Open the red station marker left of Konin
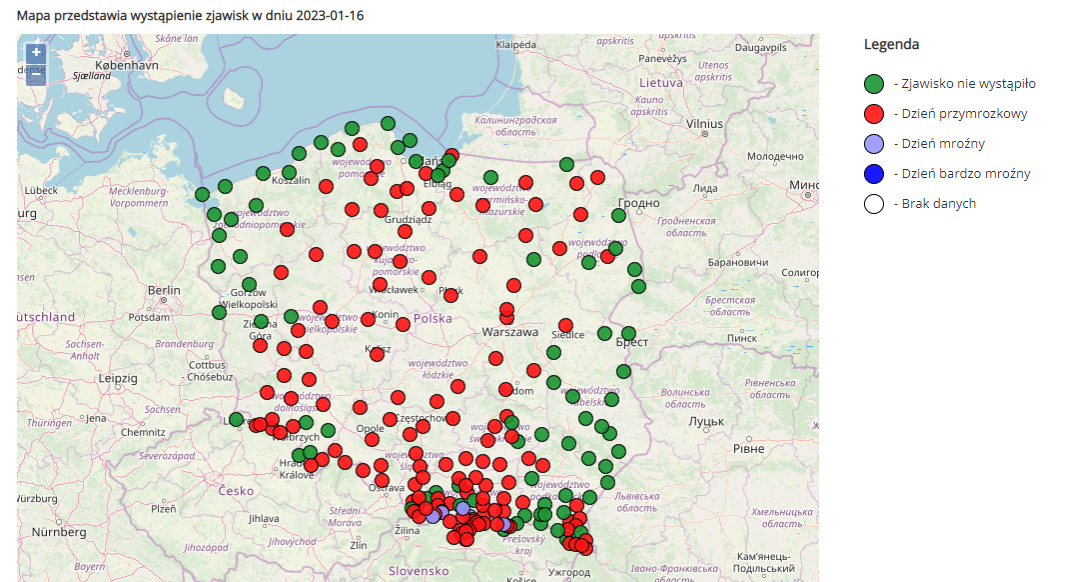This screenshot has width=1073, height=582. click(368, 319)
